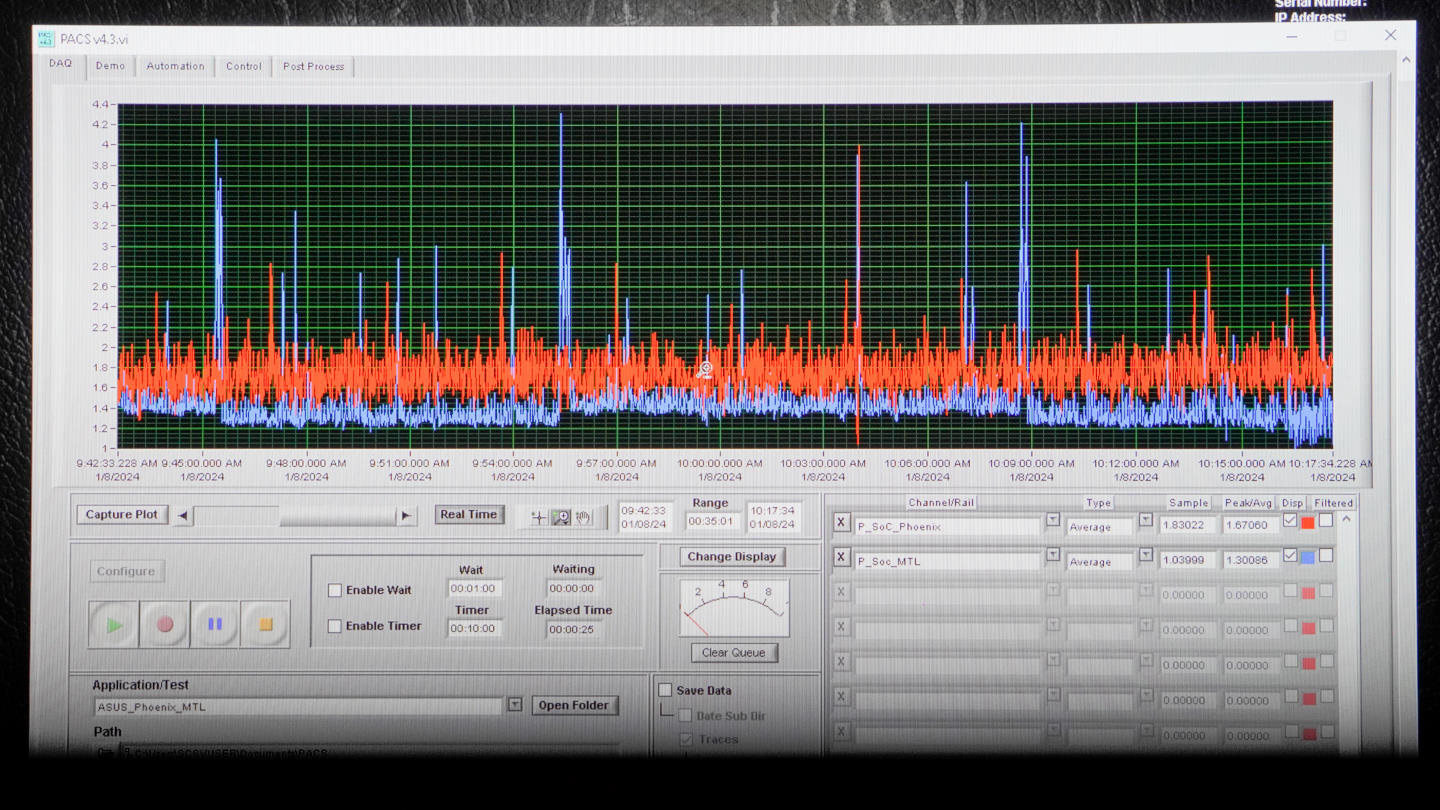
Task: Click the plot horizontal scroll slider track
Action: 295,516
